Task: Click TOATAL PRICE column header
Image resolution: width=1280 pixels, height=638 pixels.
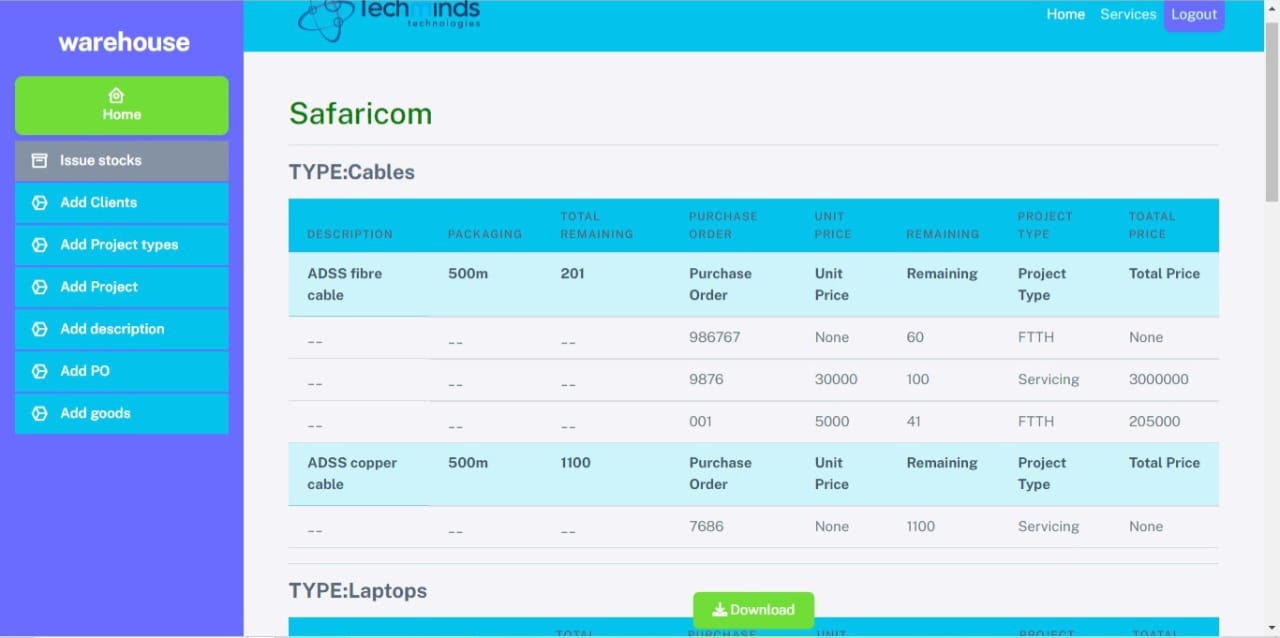Action: [x=1152, y=225]
